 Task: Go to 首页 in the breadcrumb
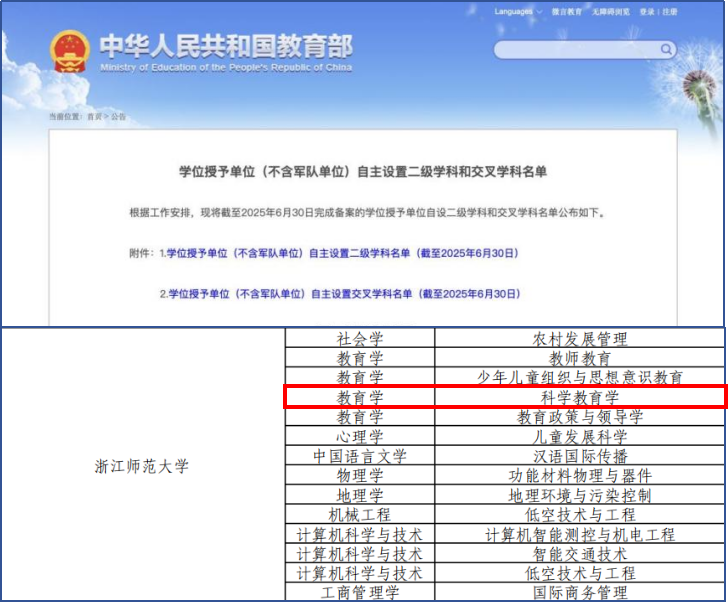(94, 117)
